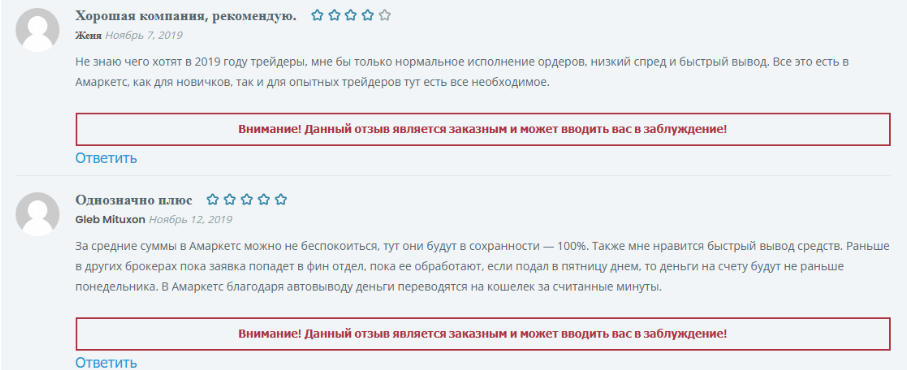Click third star of 'Хорошая компания' rating
The image size is (907, 370).
351,16
